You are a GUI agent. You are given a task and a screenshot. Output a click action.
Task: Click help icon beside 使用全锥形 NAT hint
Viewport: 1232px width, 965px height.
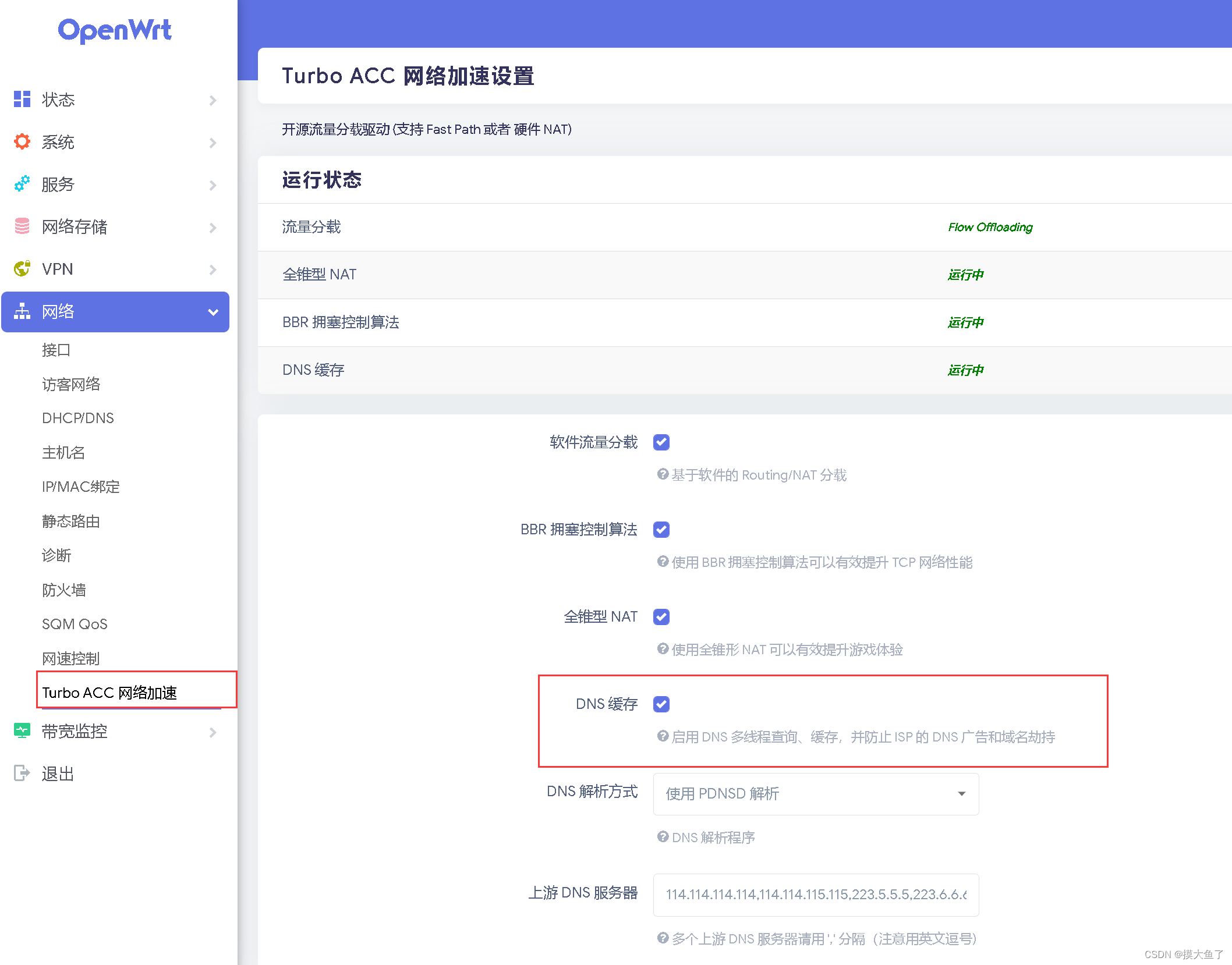[x=663, y=649]
